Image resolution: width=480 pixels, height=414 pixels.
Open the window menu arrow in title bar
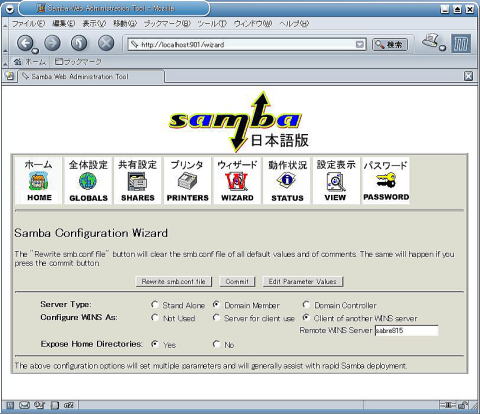point(9,9)
